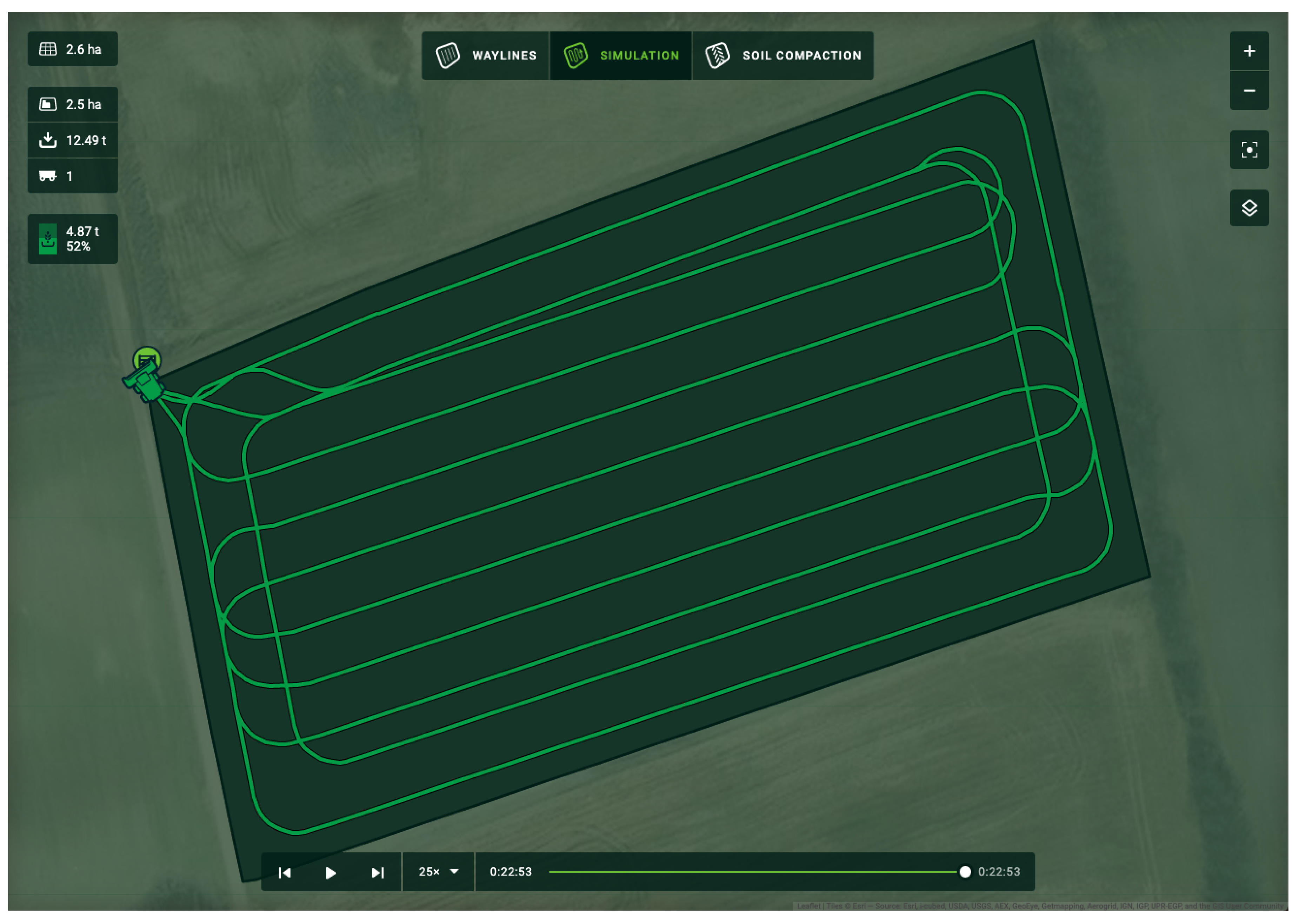Click the field area grid icon
The width and height of the screenshot is (1299, 924).
[48, 49]
